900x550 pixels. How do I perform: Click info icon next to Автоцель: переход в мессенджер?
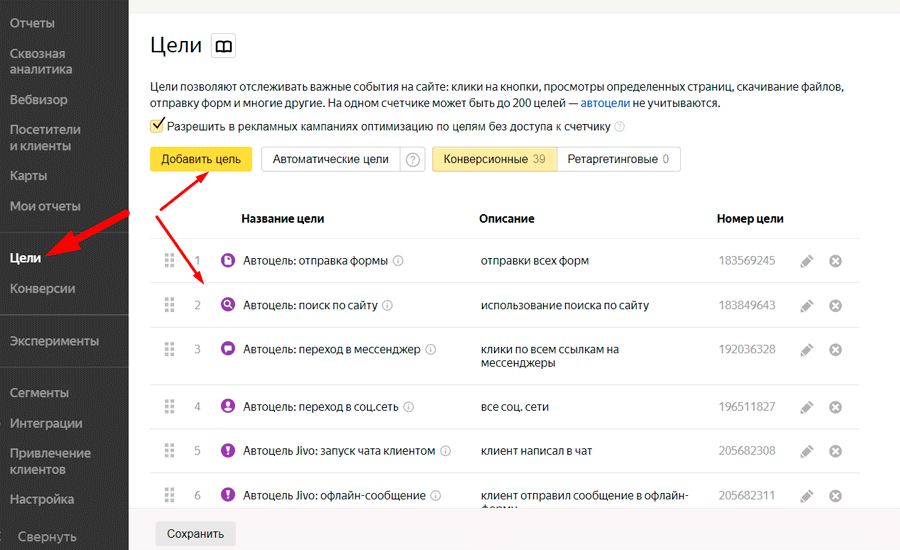pos(430,349)
